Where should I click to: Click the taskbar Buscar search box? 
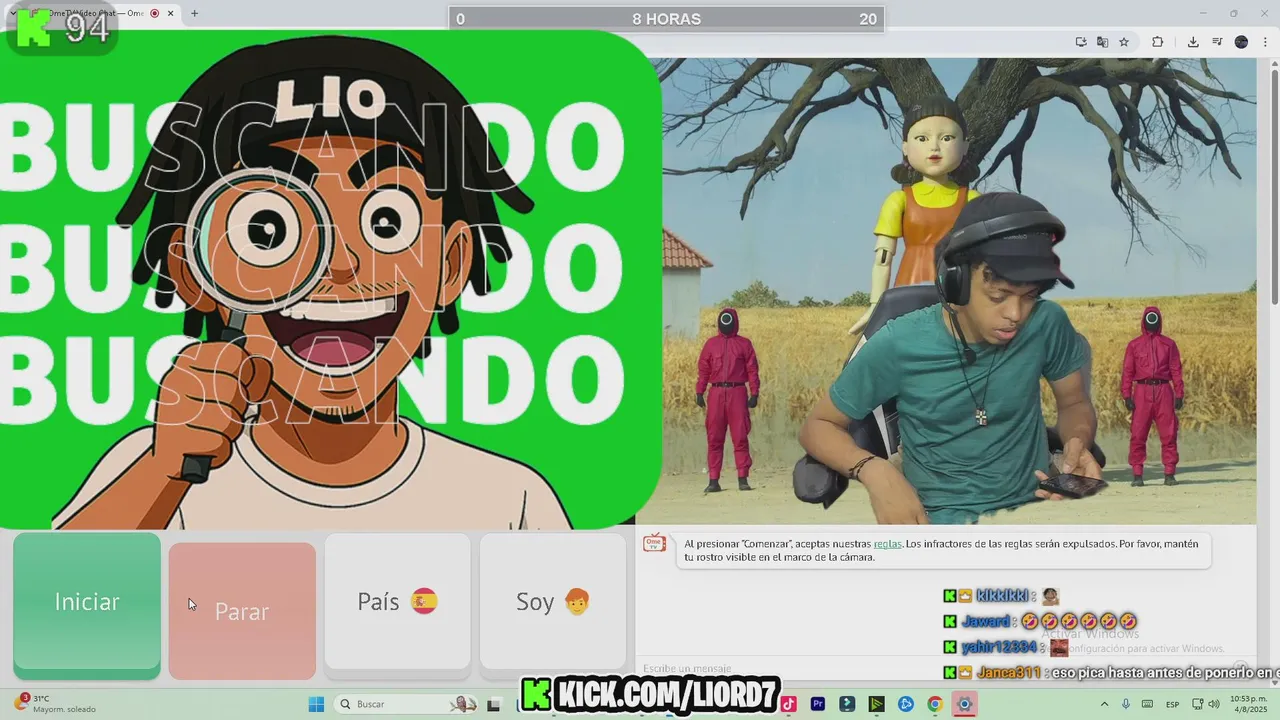tap(404, 704)
